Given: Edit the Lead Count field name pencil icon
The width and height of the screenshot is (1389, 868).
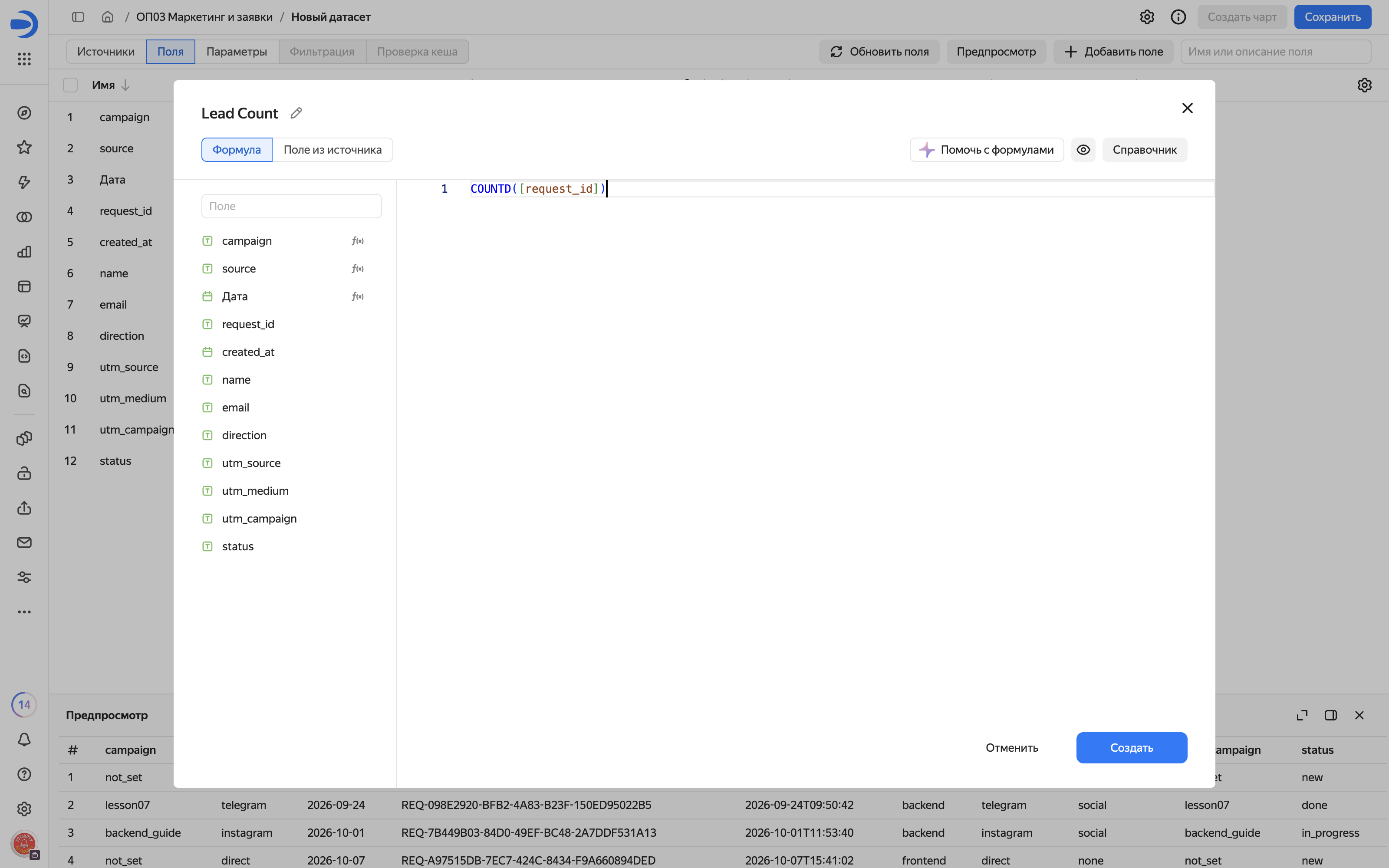Looking at the screenshot, I should (x=296, y=113).
